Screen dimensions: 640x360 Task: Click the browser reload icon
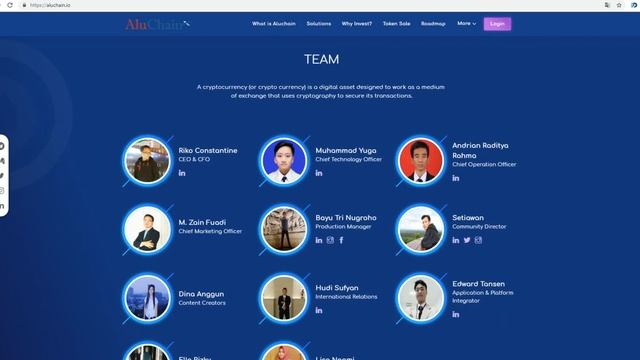10,5
